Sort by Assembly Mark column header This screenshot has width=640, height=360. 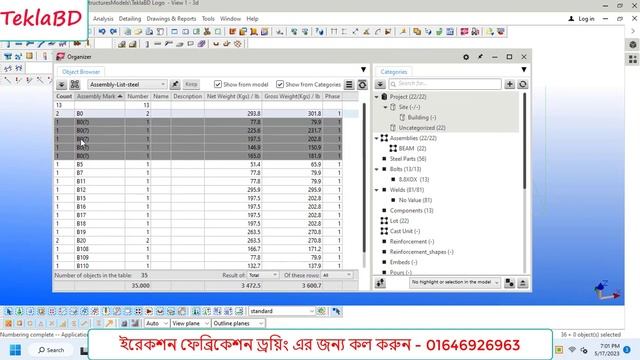[100, 96]
